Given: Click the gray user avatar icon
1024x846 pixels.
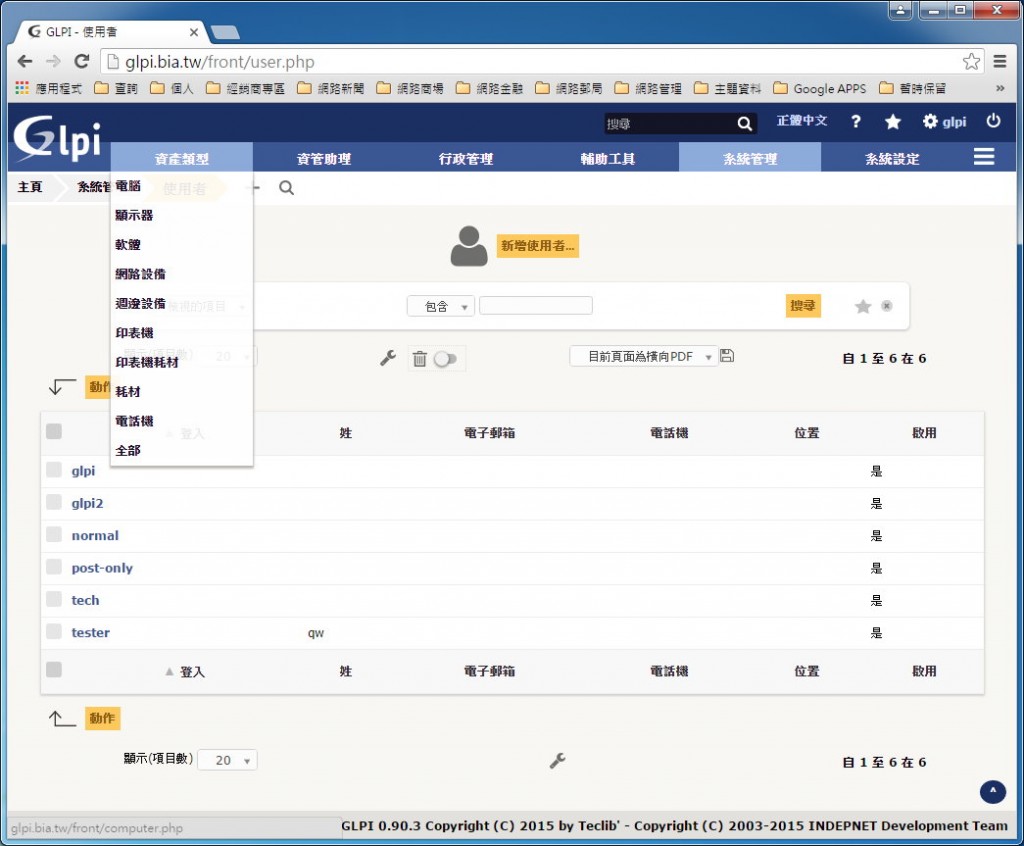Looking at the screenshot, I should point(469,246).
